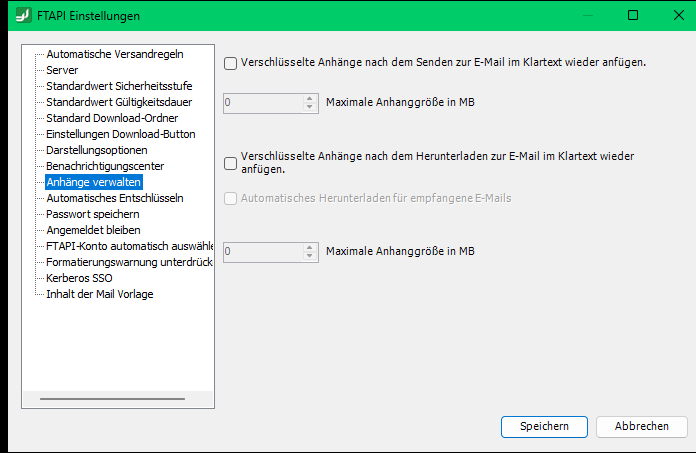696x453 pixels.
Task: Open Formatierungswarnung unterdrücken entry
Action: pos(129,262)
